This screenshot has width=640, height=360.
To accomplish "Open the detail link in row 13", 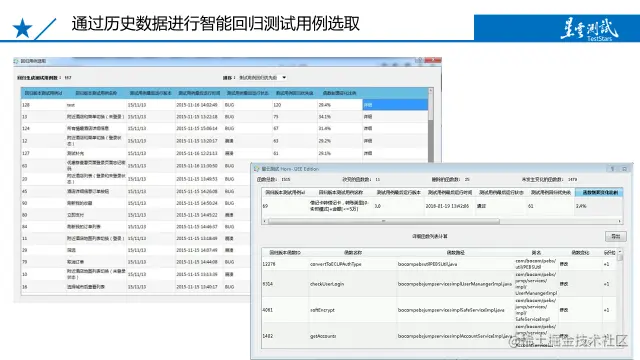I will click(368, 117).
